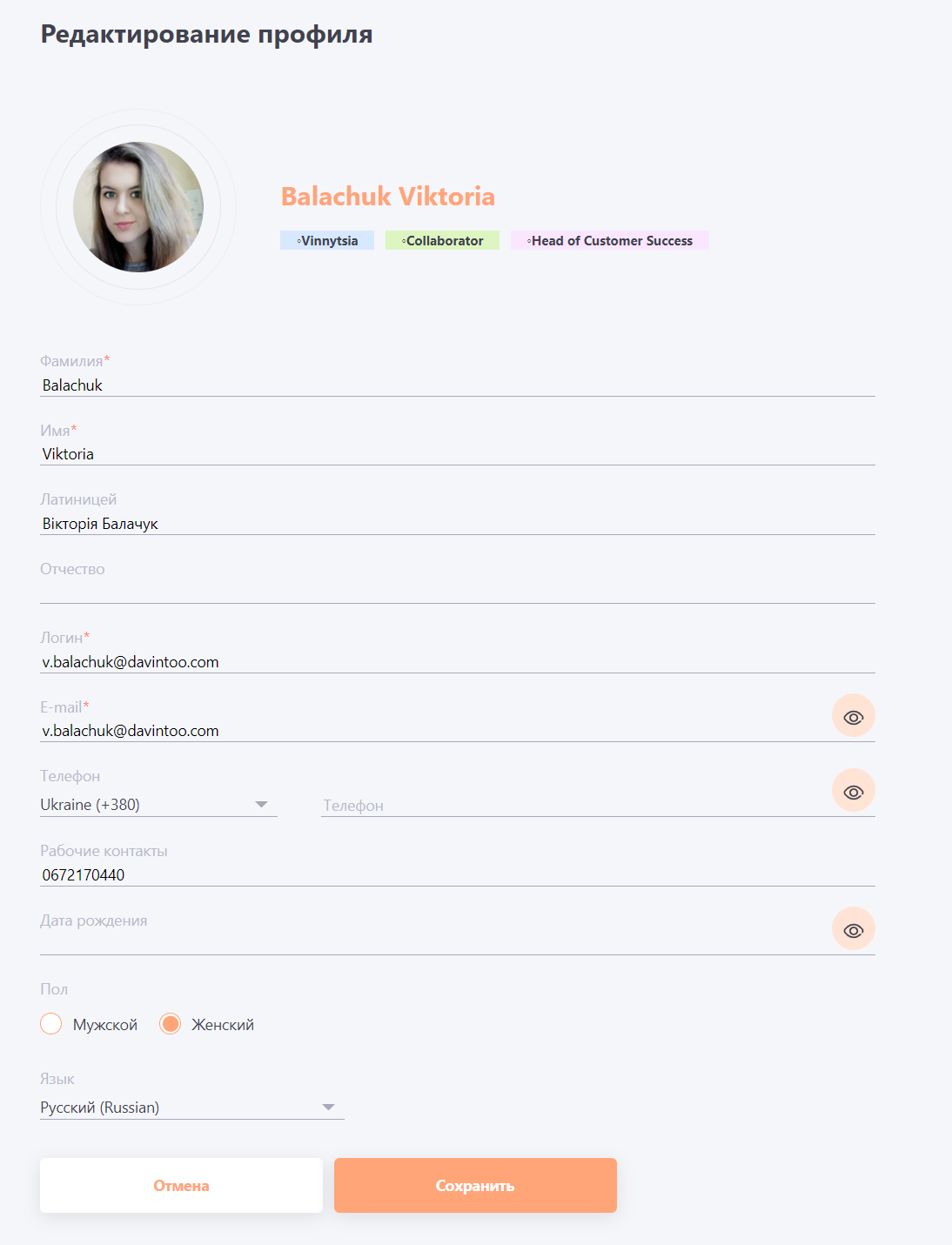Open the Русский (Russian) language dropdown
Viewport: 952px width, 1245px height.
(192, 1108)
